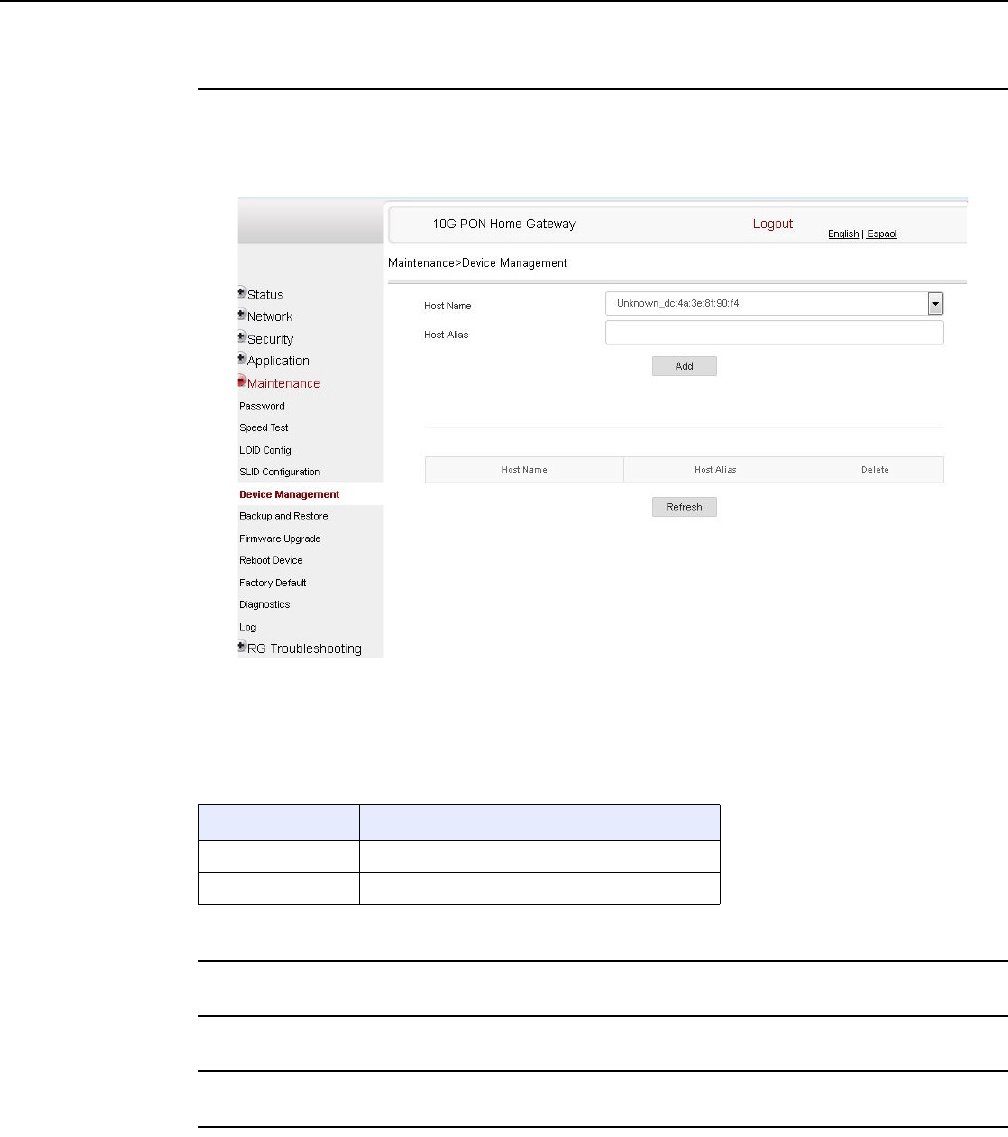Open Factory Default page
1008x1137 pixels.
click(273, 583)
